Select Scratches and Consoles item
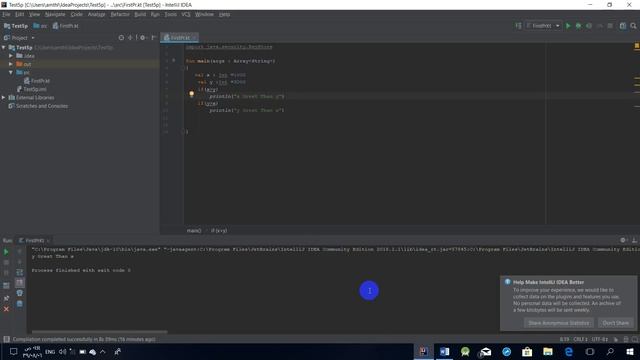The width and height of the screenshot is (640, 360). (x=38, y=106)
